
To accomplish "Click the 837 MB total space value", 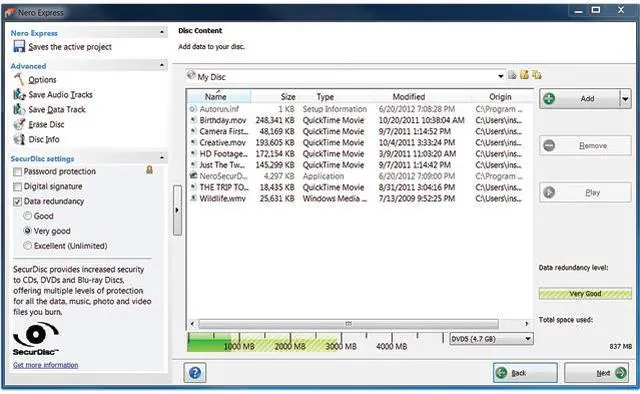I will 620,346.
